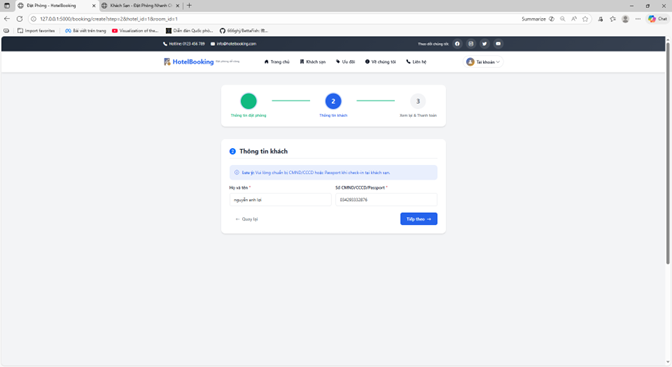Viewport: 672px width, 367px height.
Task: Expand the Tài khoản account dropdown
Action: (483, 62)
